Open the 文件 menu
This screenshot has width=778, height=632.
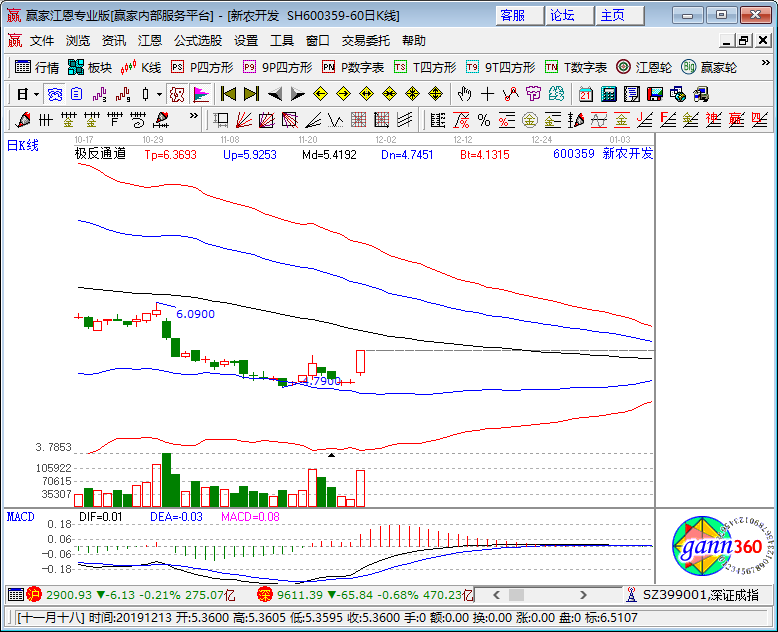(42, 41)
